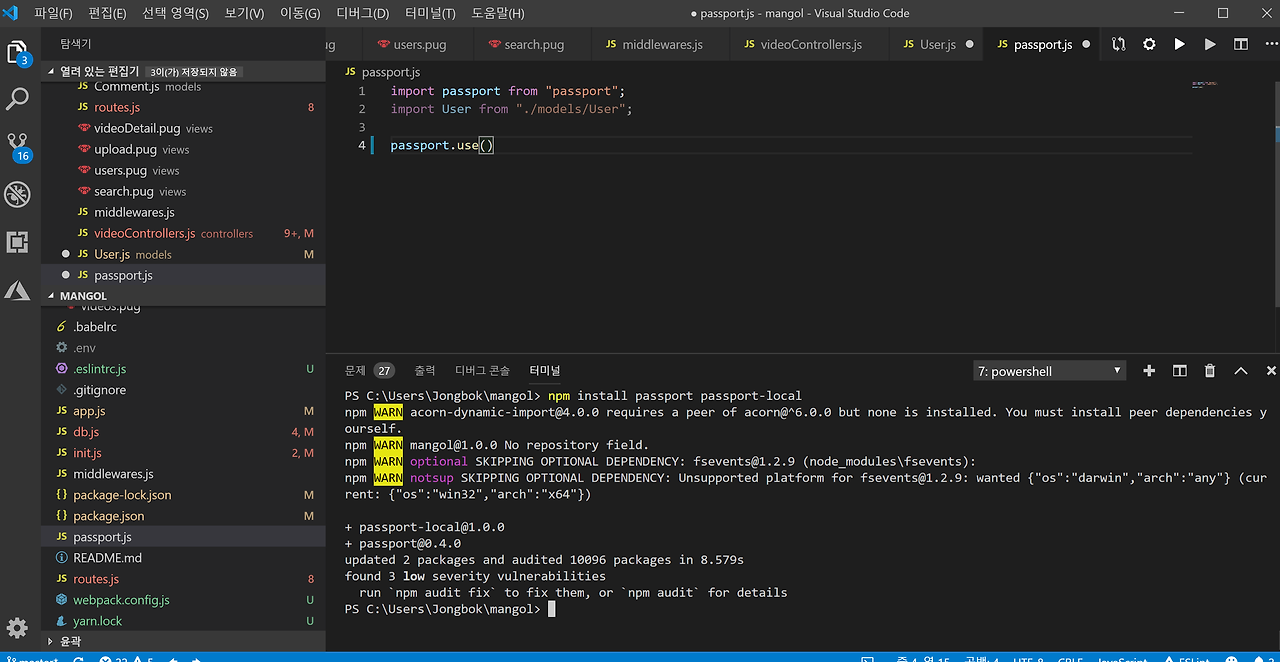Split the terminal panel
This screenshot has width=1280, height=662.
click(x=1180, y=371)
